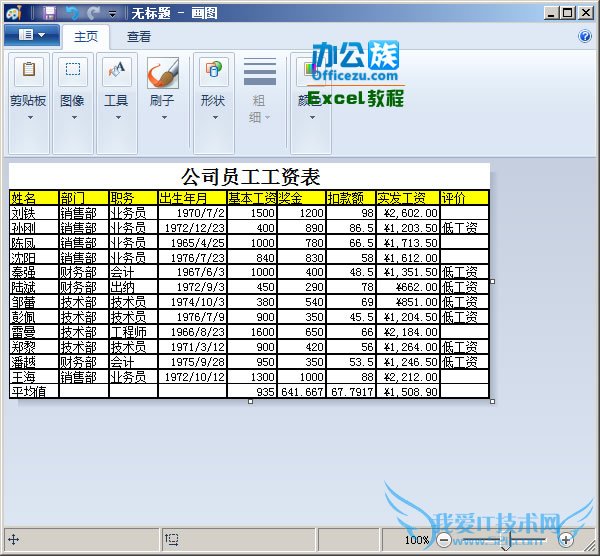
Task: Click the cursor position crosshair icon in status bar
Action: coord(13,540)
